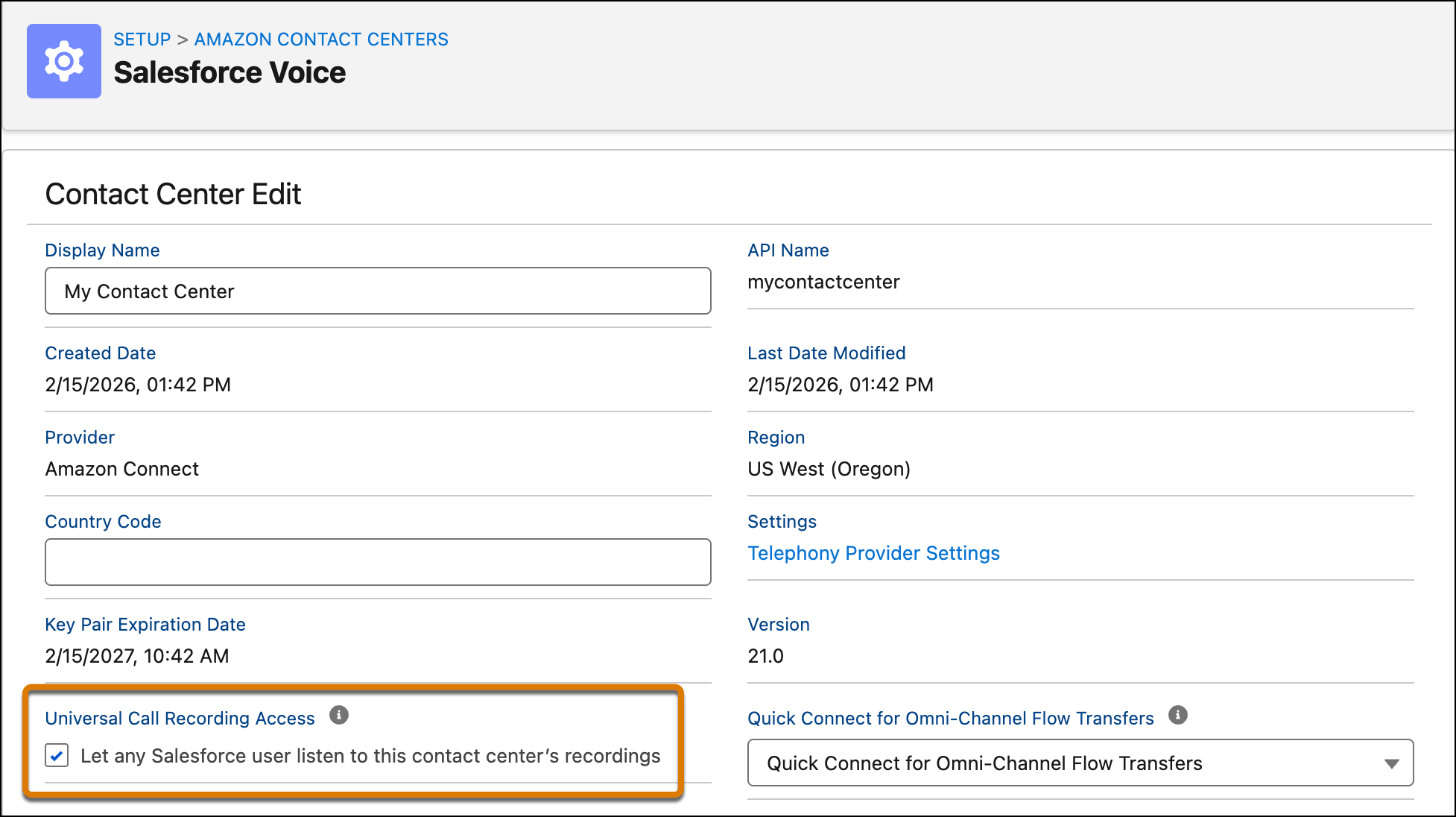1456x817 pixels.
Task: Click the Contact Center Edit heading
Action: [173, 195]
